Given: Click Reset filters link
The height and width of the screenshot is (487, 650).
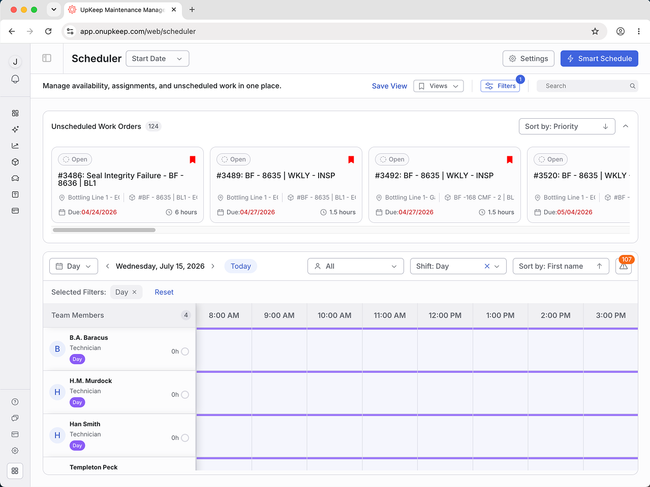Looking at the screenshot, I should click(164, 292).
